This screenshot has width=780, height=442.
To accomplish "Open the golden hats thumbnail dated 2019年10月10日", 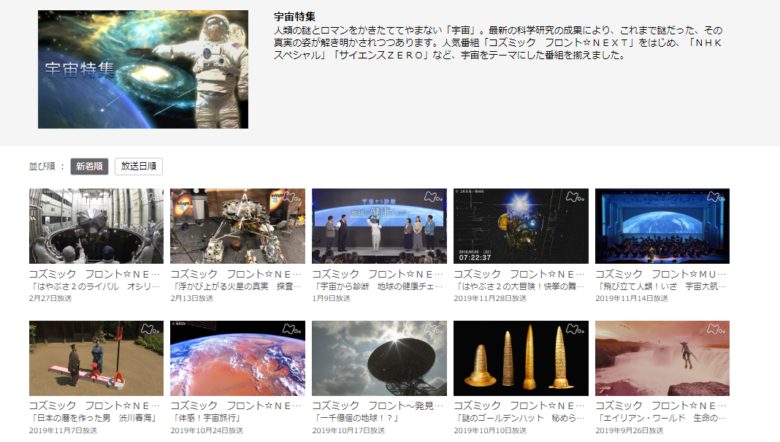I will pyautogui.click(x=521, y=358).
